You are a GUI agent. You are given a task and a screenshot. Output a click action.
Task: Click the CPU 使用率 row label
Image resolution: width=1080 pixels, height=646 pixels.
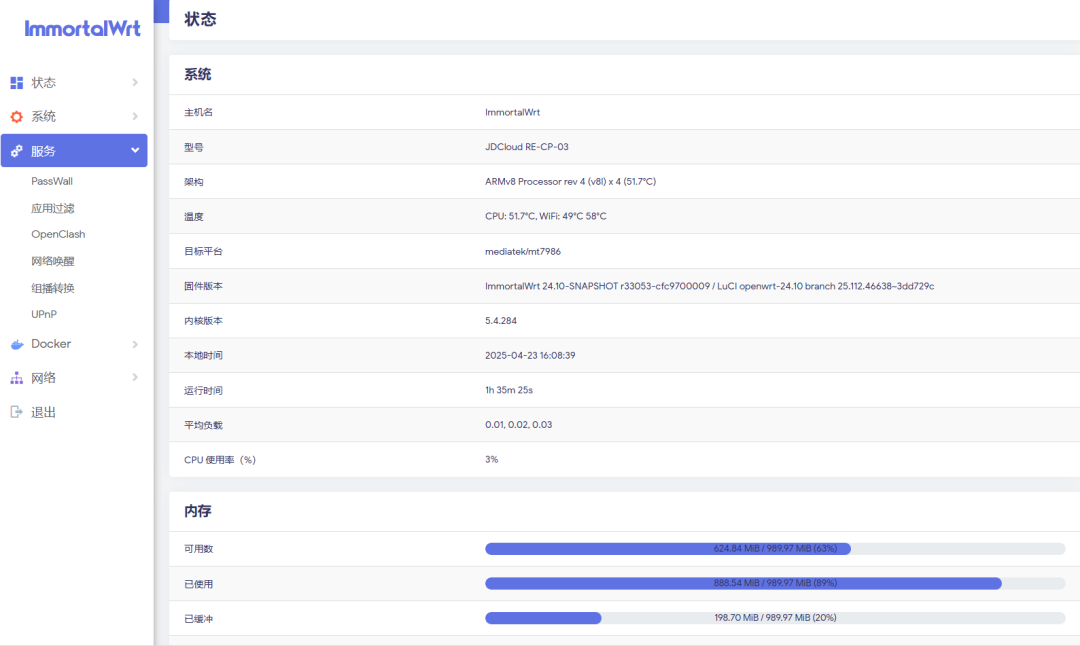point(220,460)
